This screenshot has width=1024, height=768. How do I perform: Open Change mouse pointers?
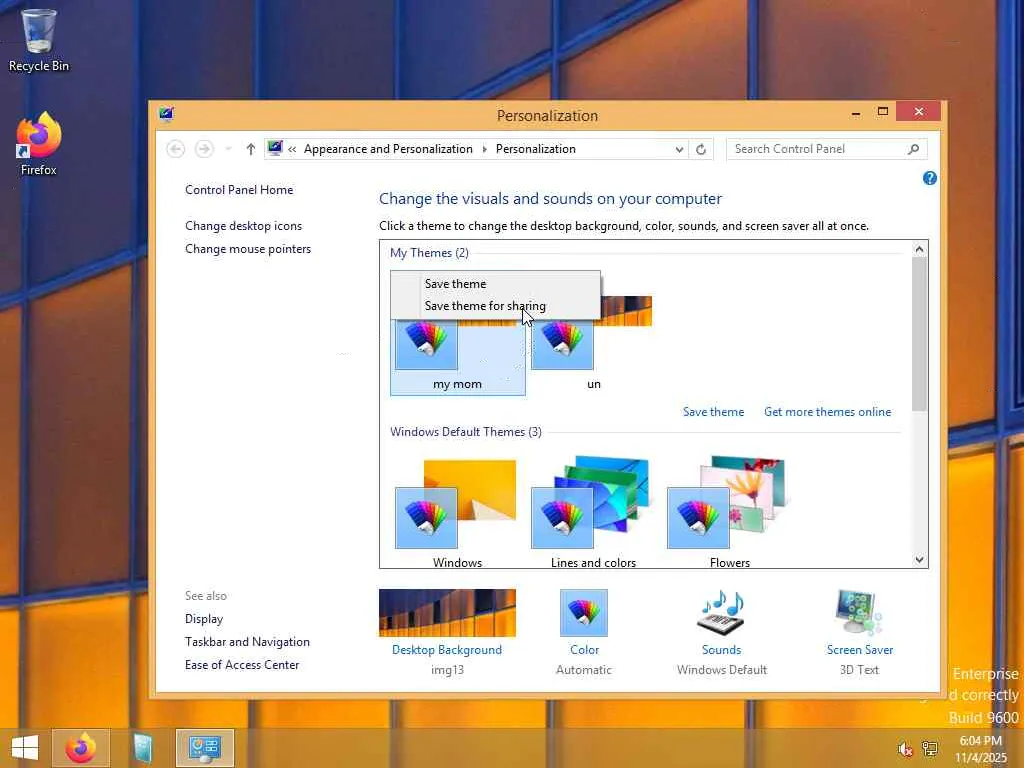coord(248,249)
